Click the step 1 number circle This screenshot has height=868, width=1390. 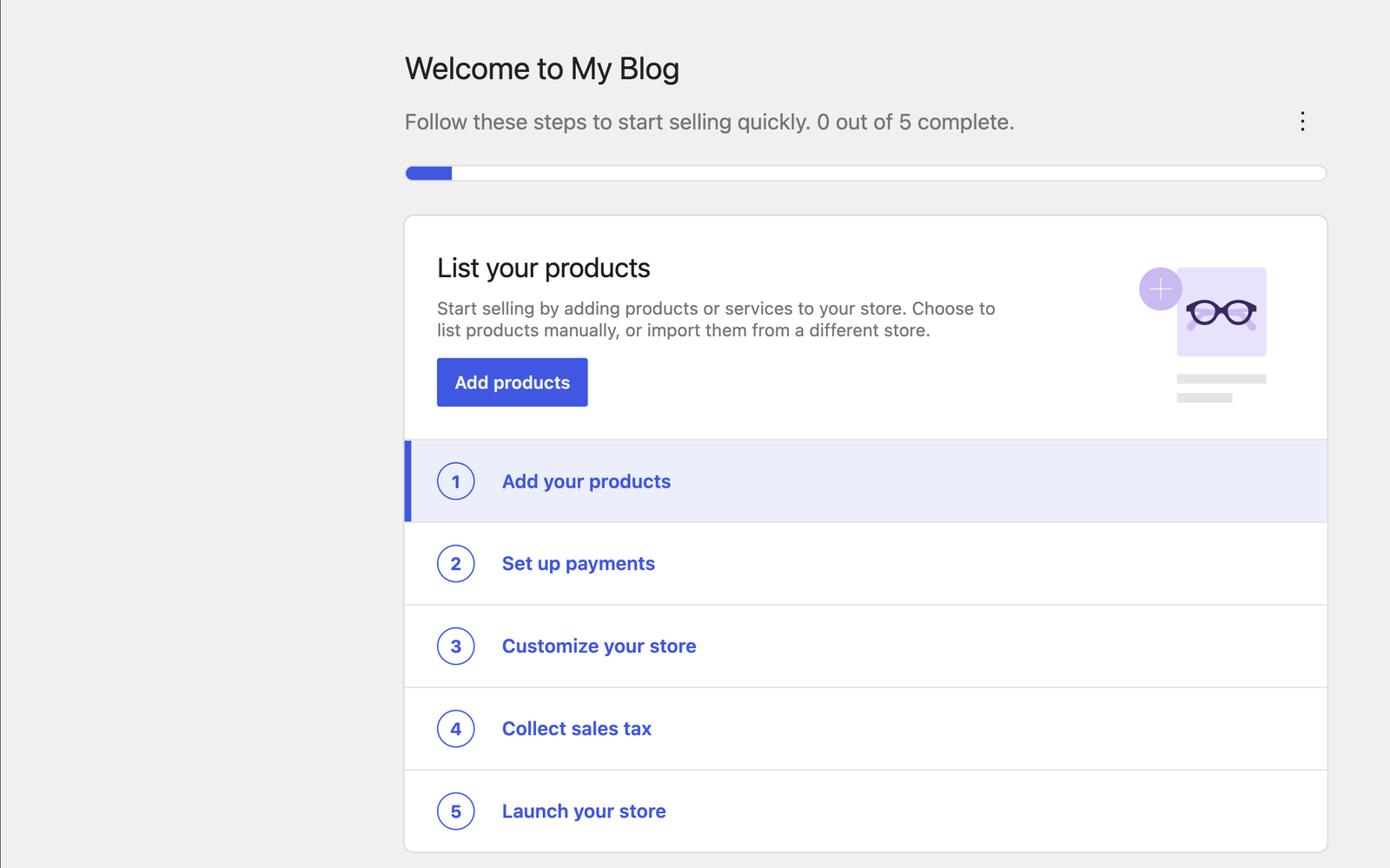point(456,481)
